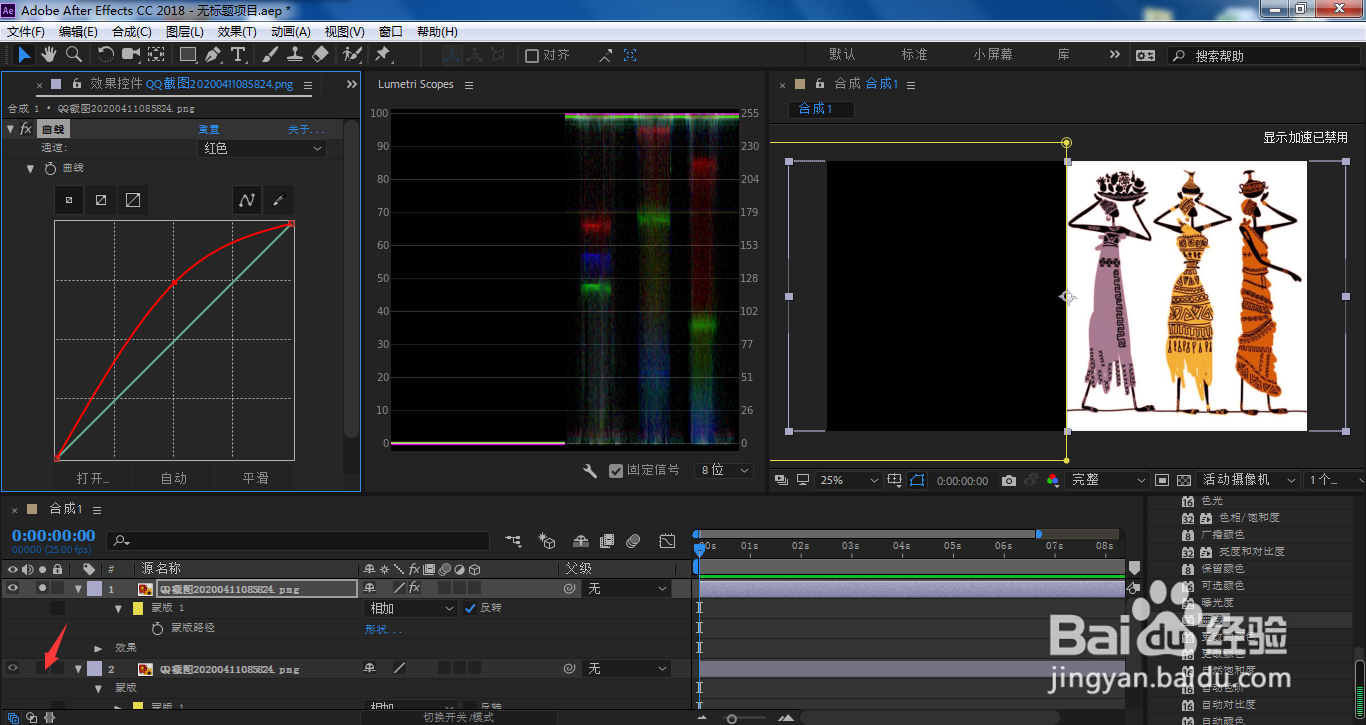Open the 8位 bit depth dropdown
1366x725 pixels.
pyautogui.click(x=723, y=470)
